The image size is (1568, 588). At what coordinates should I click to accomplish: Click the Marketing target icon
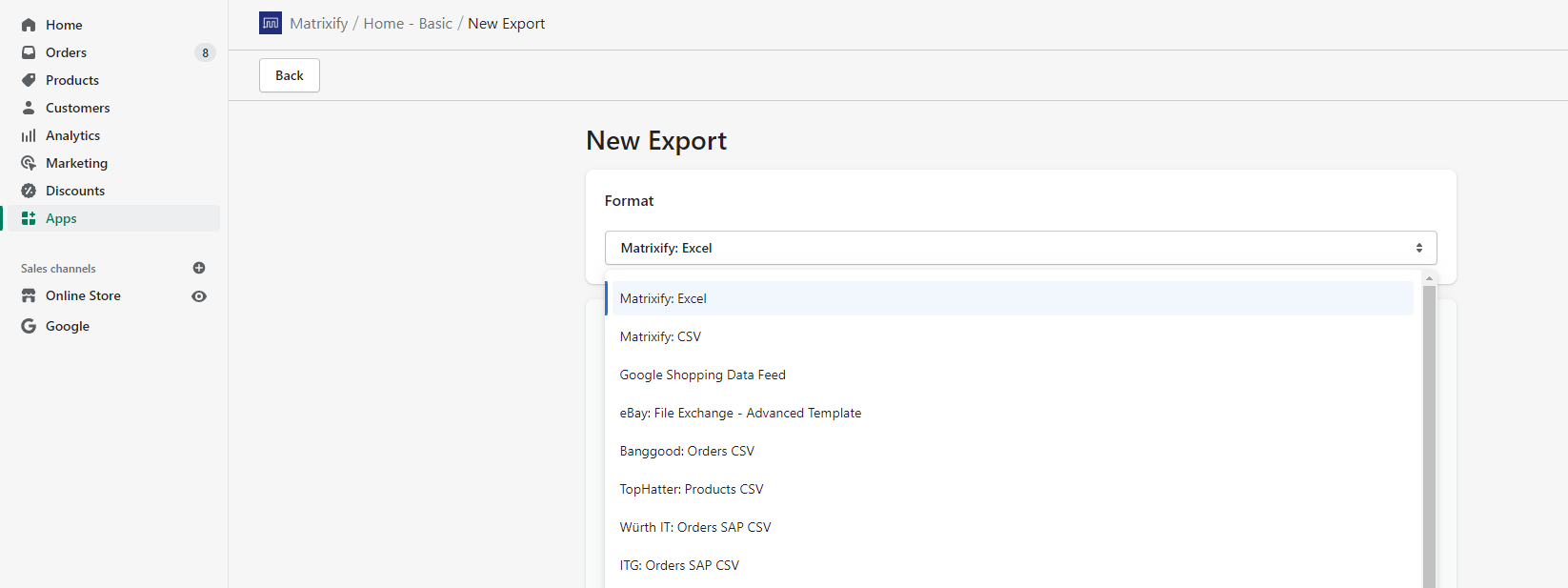(29, 163)
